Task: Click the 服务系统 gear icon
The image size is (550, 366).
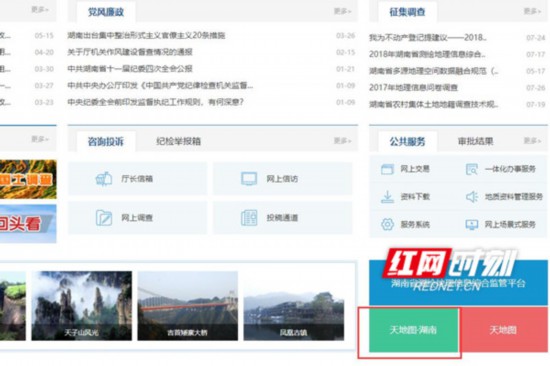Action: click(387, 224)
